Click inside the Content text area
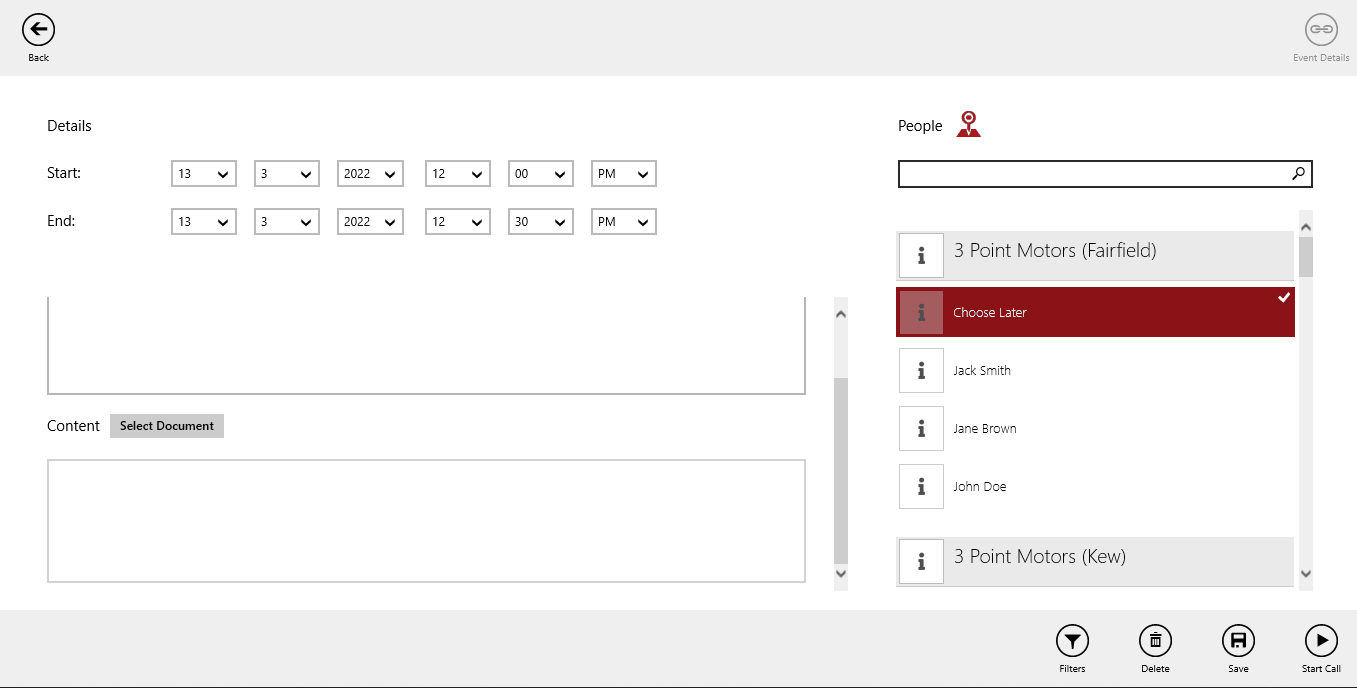 coord(426,520)
